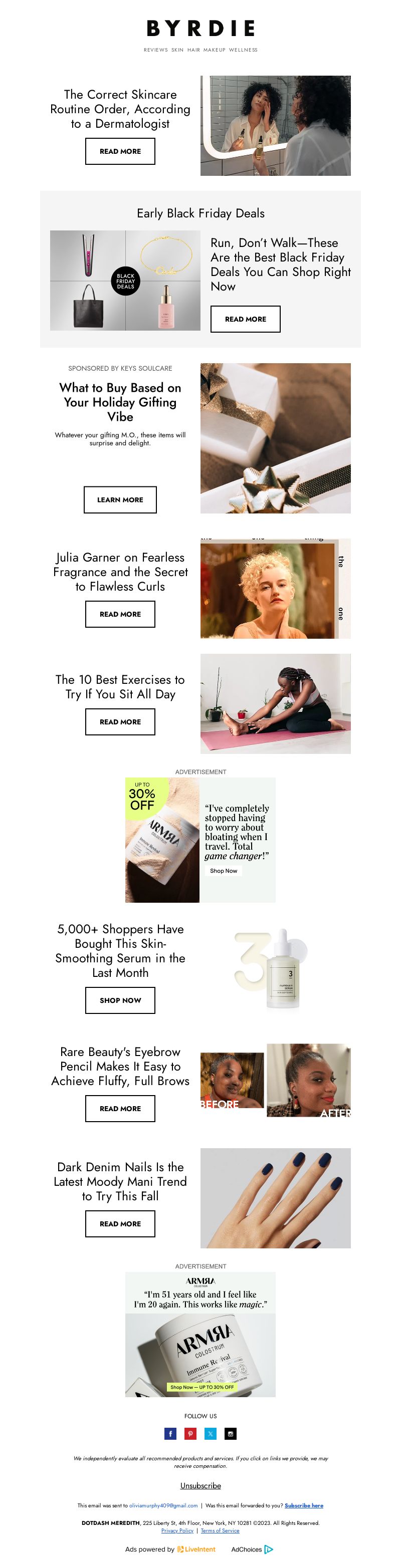
Task: Open the MAKEUP navigation item
Action: click(215, 50)
